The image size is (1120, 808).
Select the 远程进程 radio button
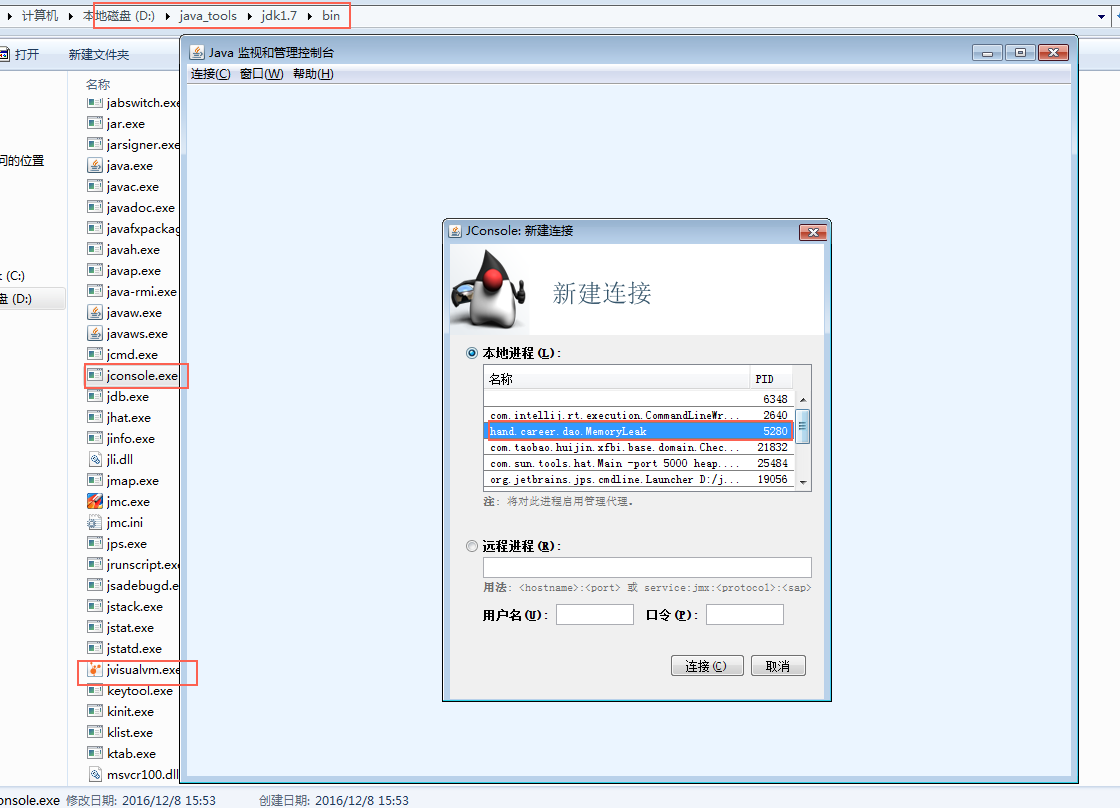coord(471,546)
